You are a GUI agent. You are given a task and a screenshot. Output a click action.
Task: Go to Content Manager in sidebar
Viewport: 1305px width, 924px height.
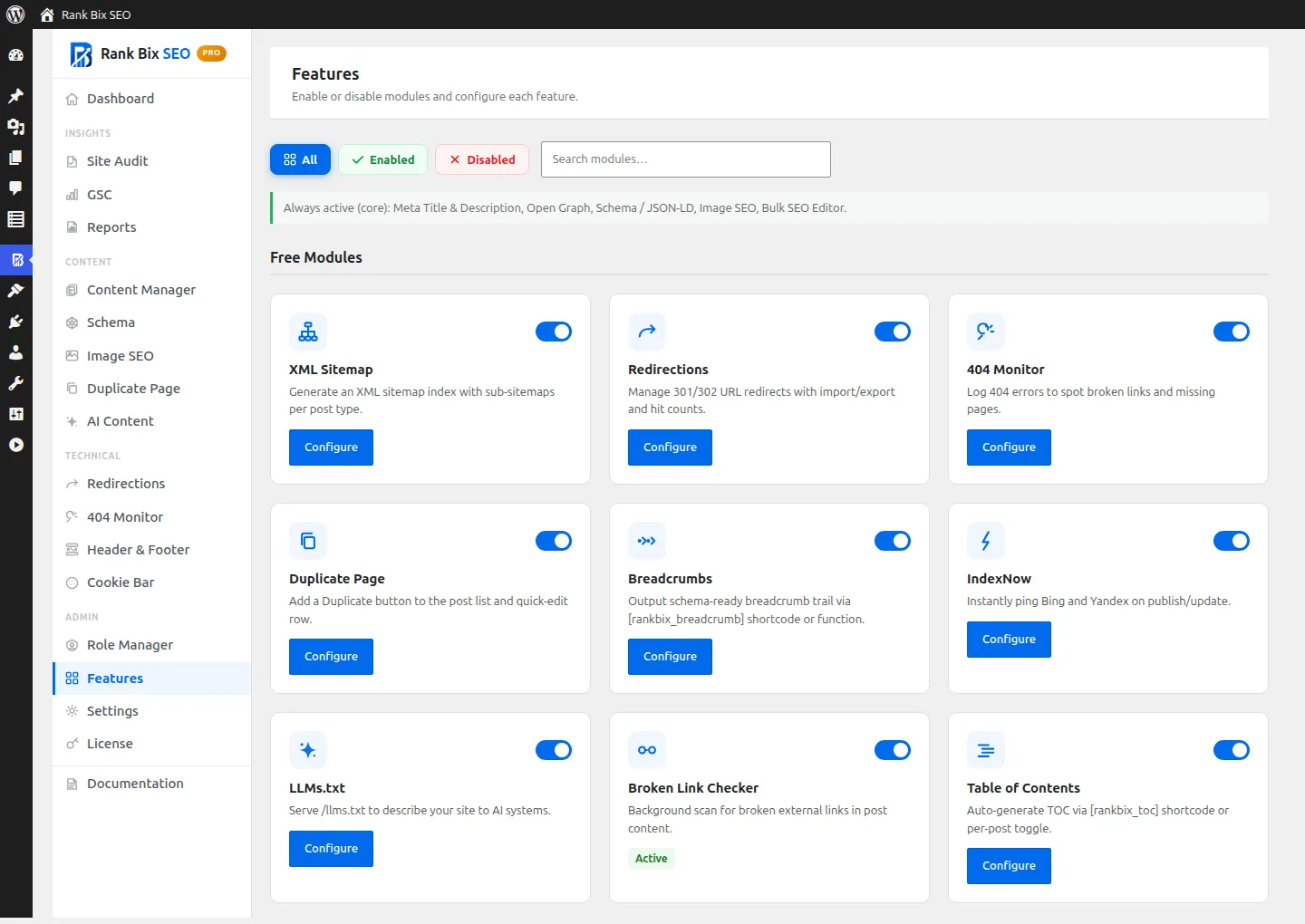(x=152, y=290)
